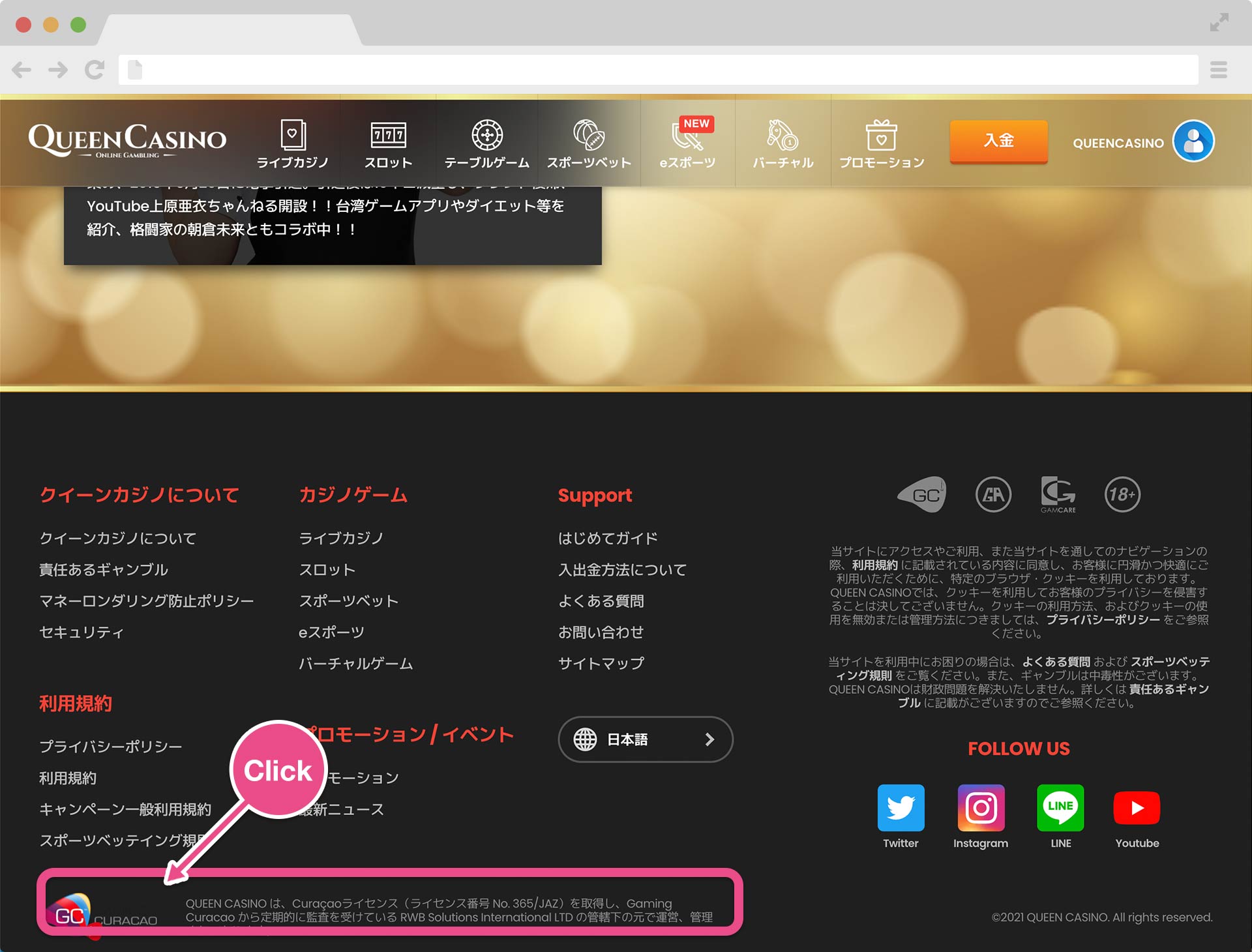The image size is (1252, 952).
Task: Expand the 日本語 language selector chevron
Action: [710, 739]
